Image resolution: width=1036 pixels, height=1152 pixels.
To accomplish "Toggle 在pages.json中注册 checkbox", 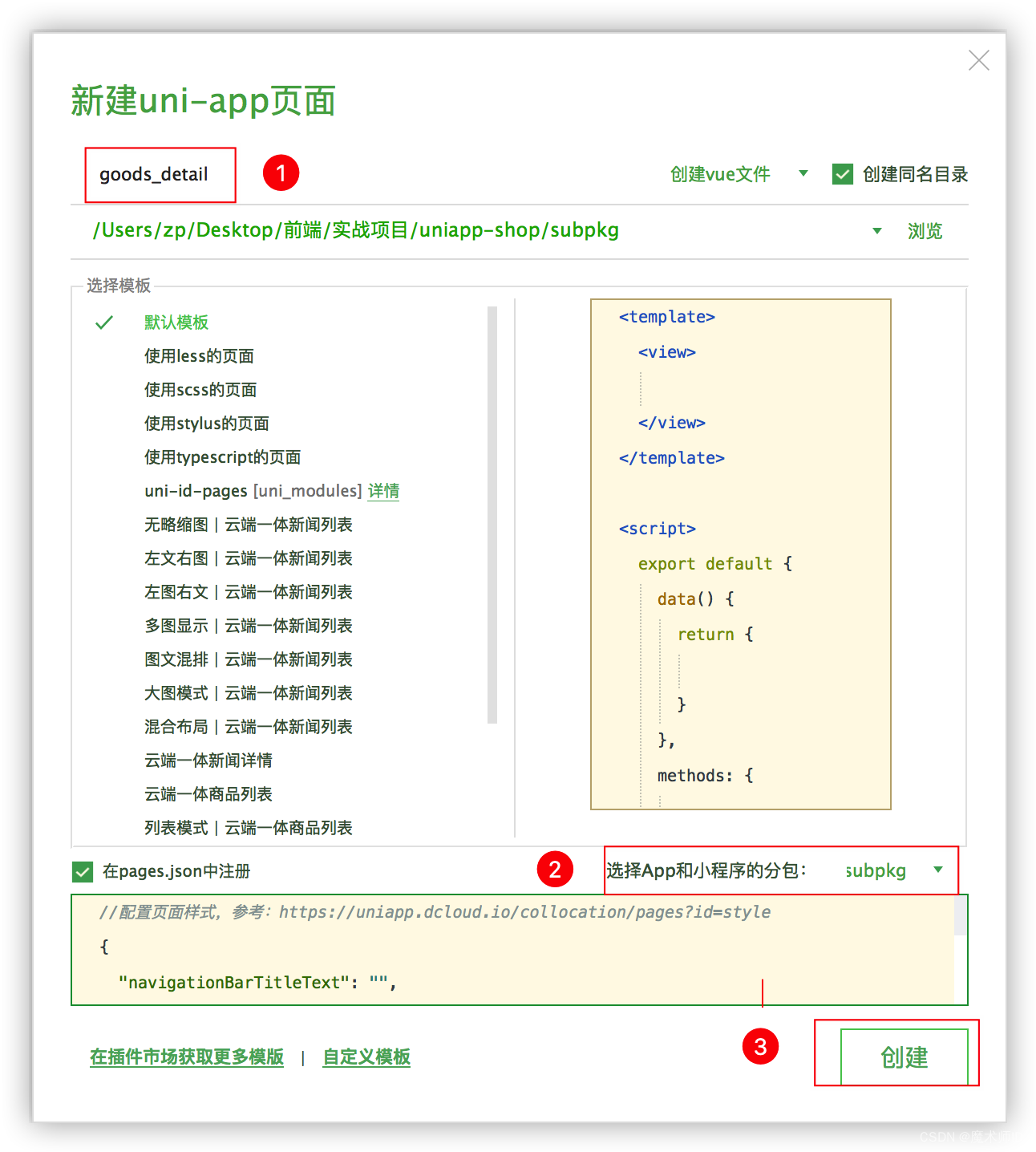I will (x=83, y=871).
